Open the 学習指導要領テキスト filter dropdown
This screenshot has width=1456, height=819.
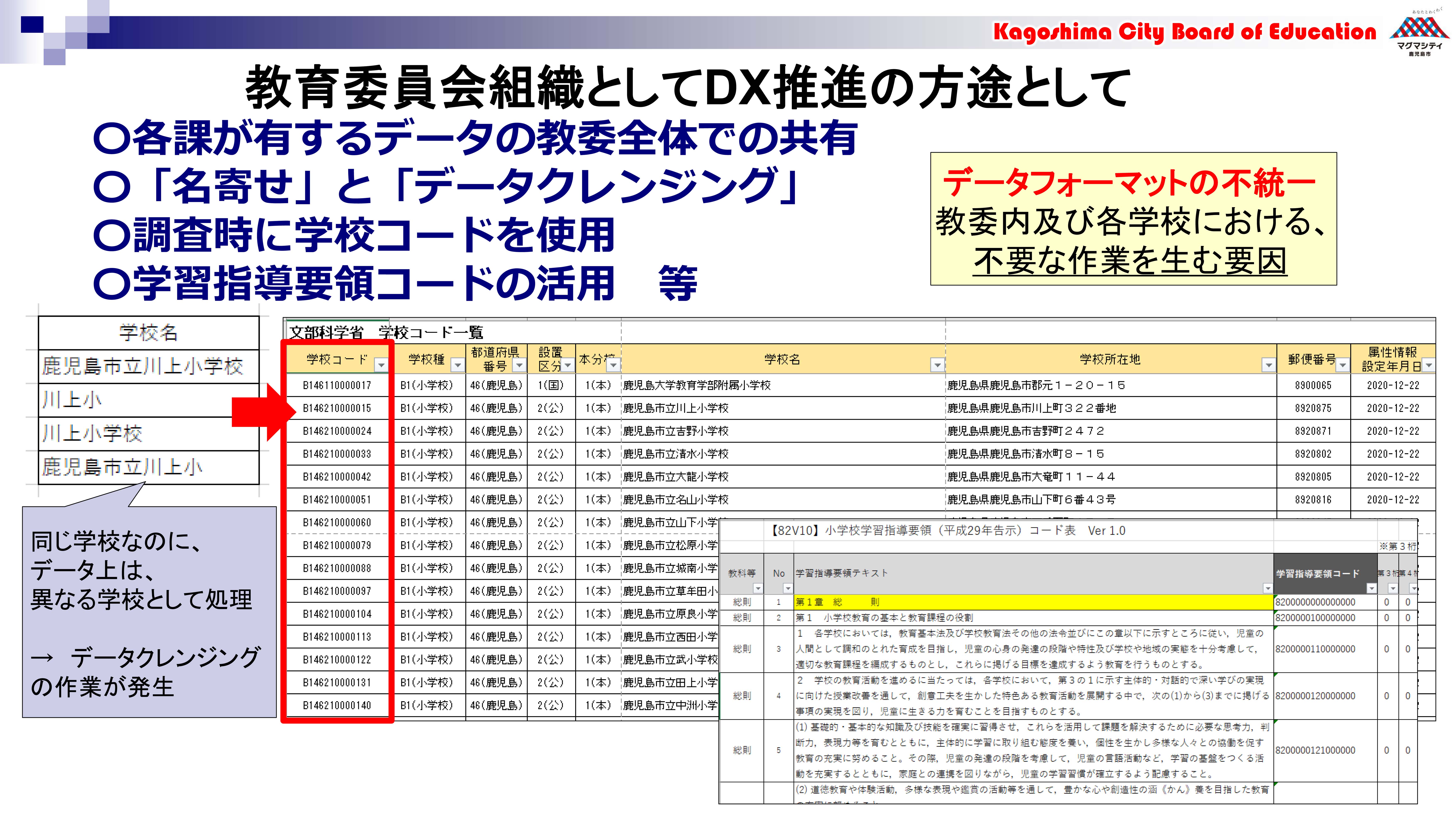[x=1267, y=588]
